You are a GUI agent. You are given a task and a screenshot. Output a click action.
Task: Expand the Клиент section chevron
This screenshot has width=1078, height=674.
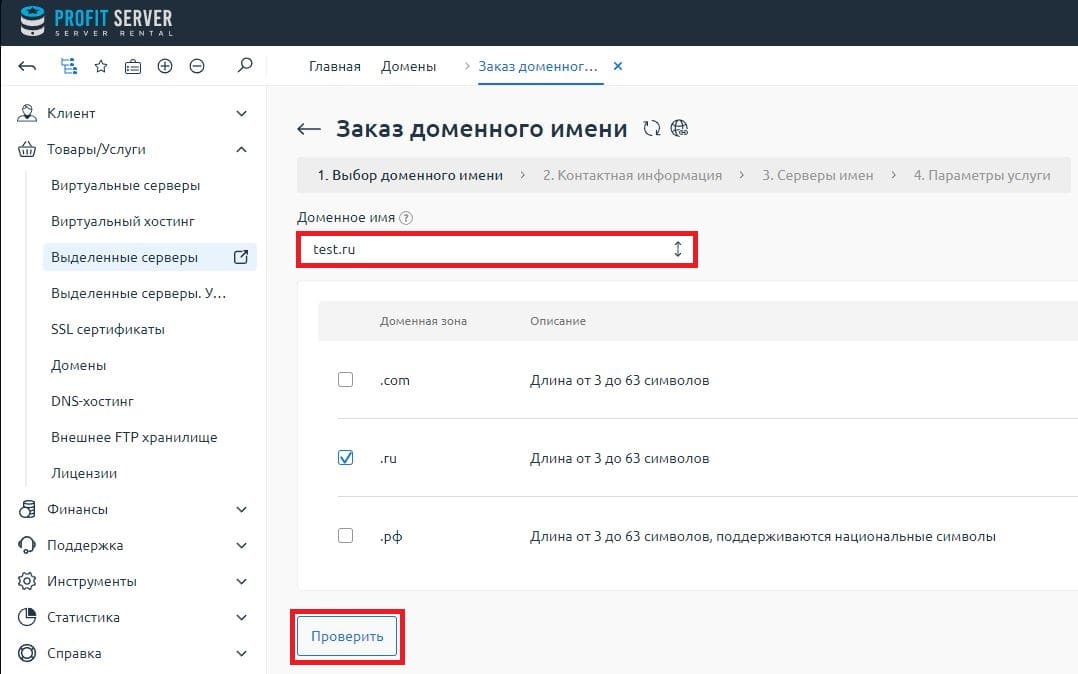tap(241, 113)
